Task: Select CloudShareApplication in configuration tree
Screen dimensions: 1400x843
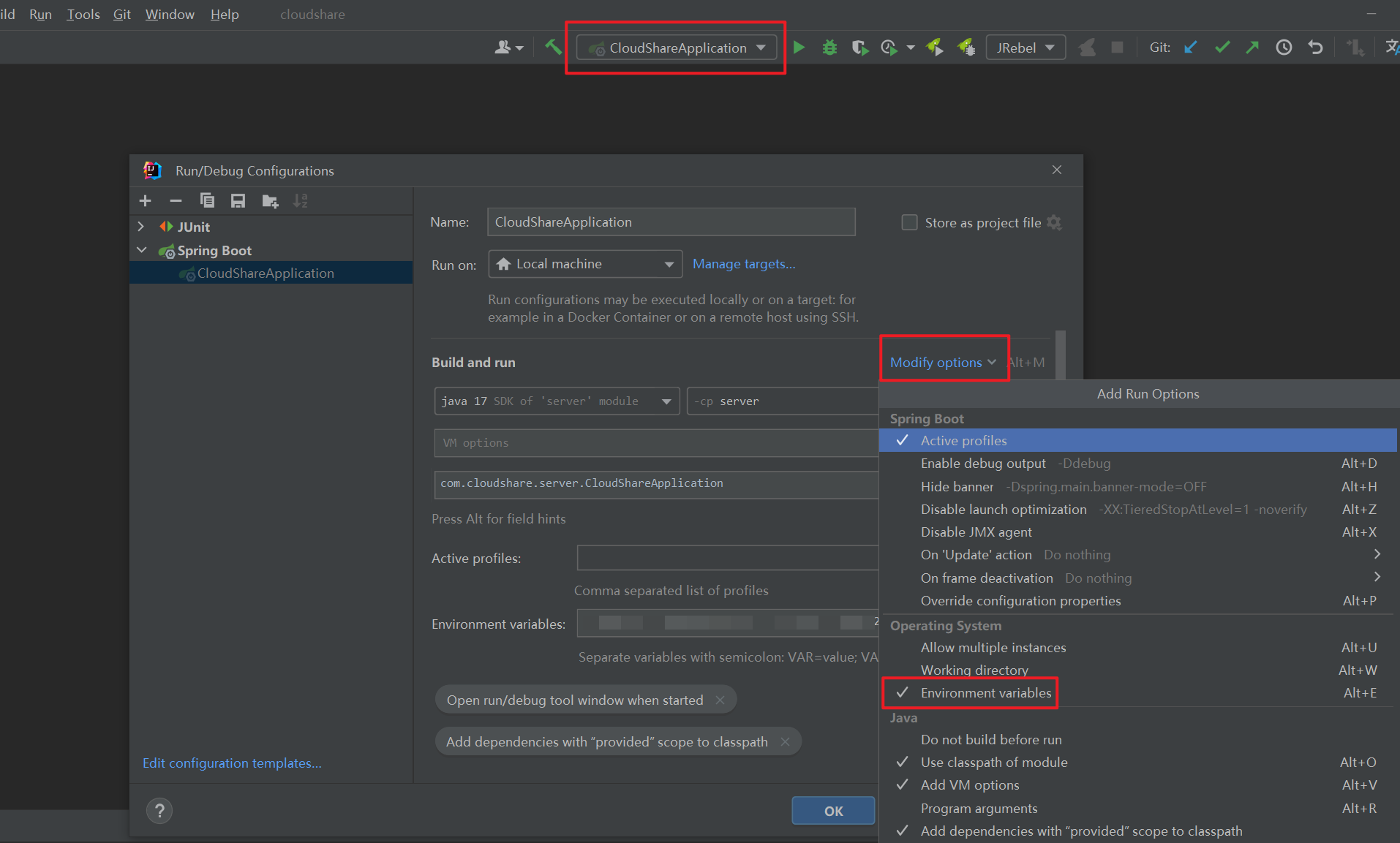Action: click(271, 273)
